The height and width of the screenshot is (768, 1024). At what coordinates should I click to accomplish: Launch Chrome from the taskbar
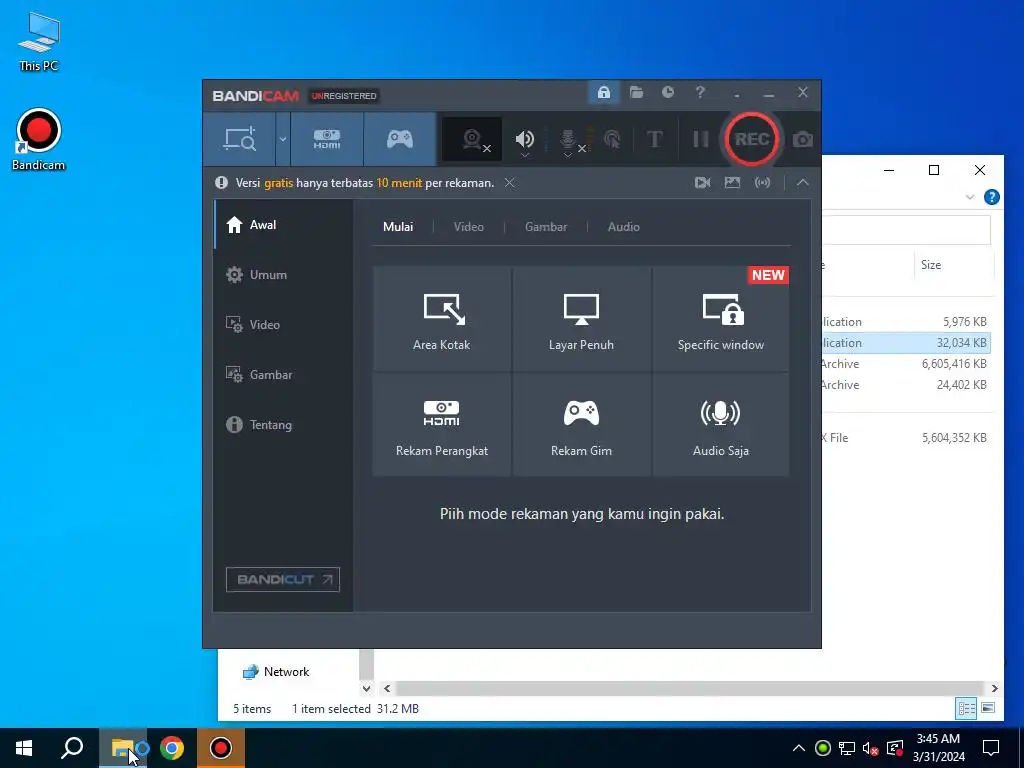click(x=172, y=748)
